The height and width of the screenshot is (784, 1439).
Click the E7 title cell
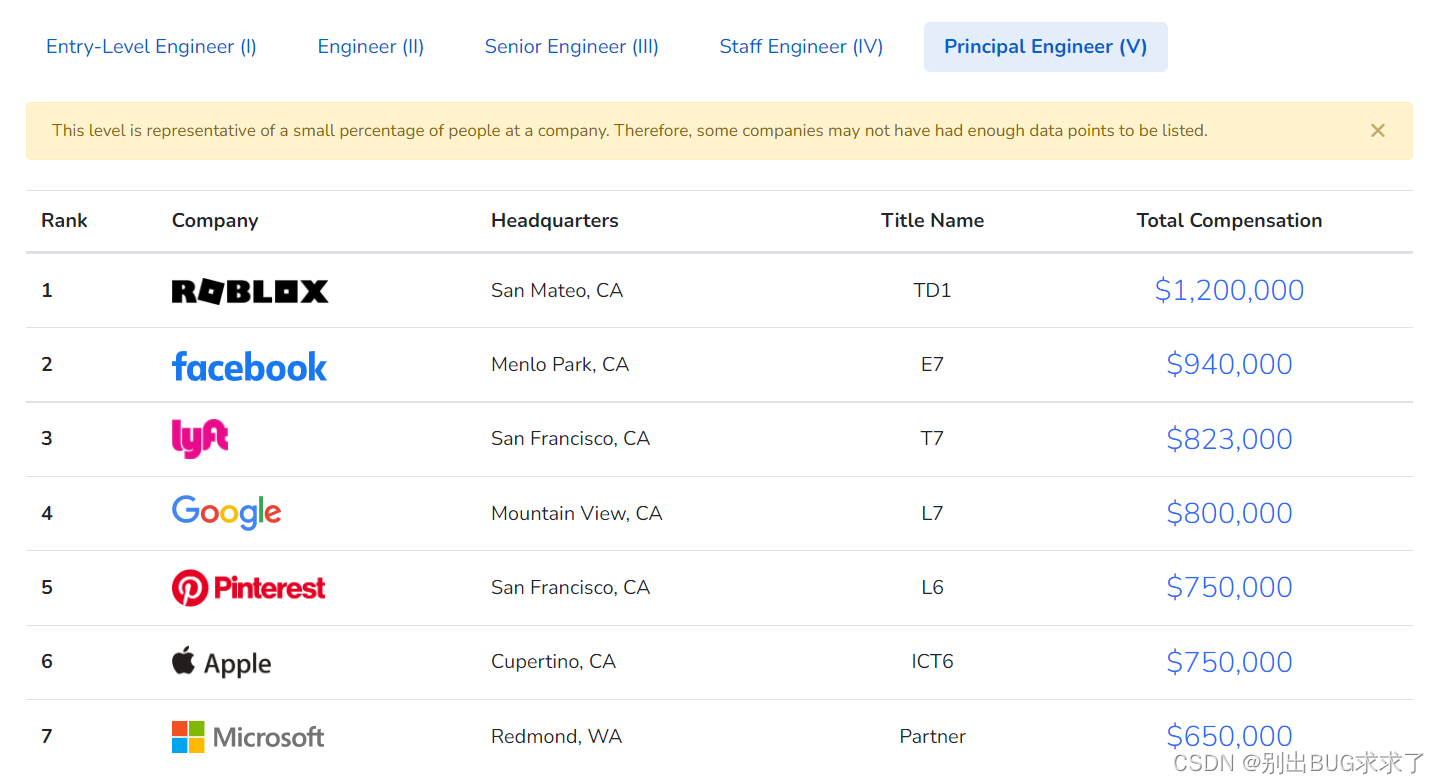[x=932, y=365]
